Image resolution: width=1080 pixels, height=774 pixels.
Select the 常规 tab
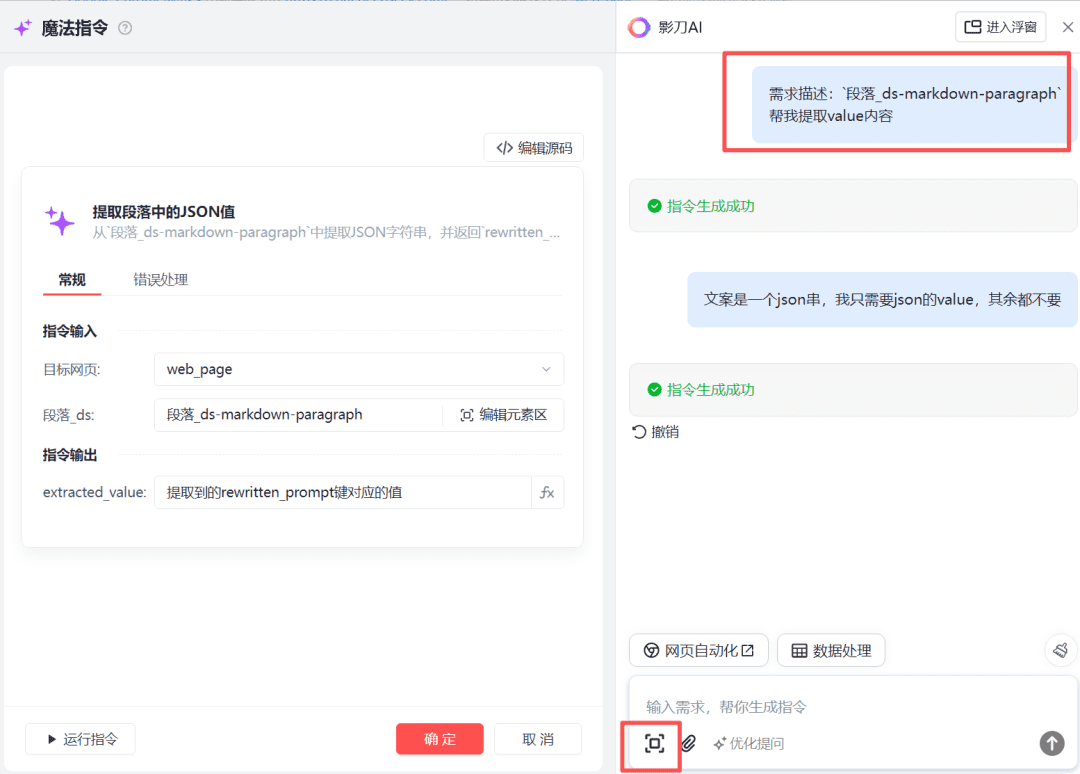(72, 280)
